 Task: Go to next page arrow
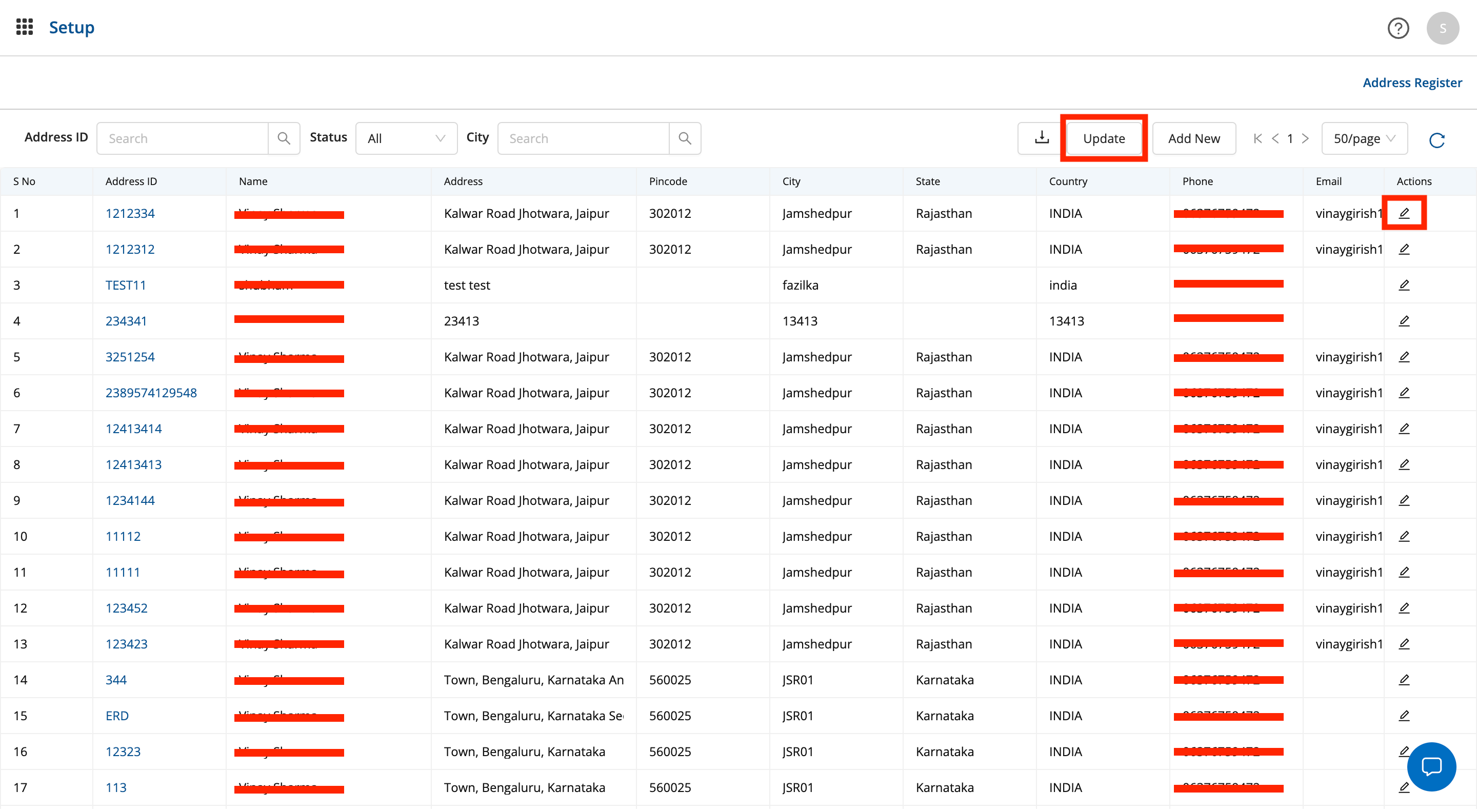(1305, 138)
